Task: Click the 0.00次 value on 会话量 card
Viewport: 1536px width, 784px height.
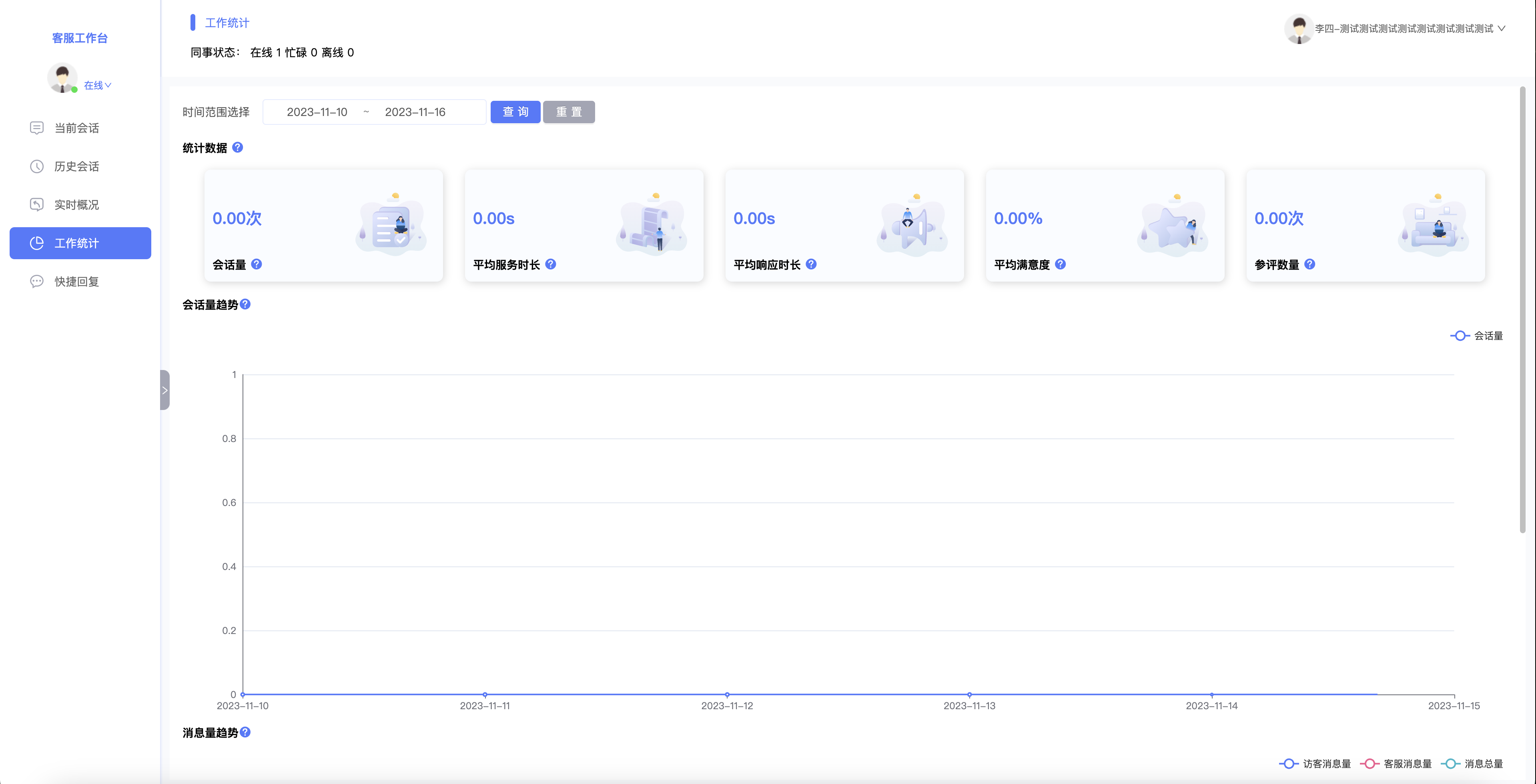Action: (237, 219)
